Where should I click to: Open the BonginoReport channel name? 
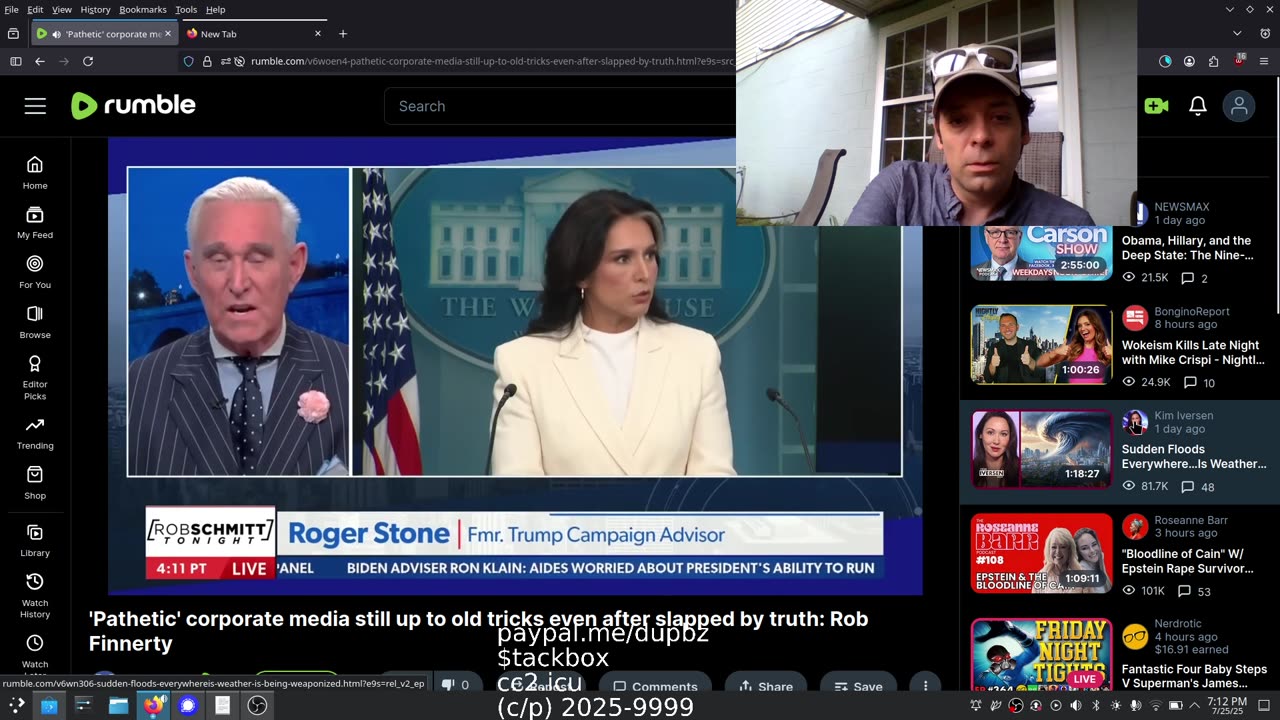click(1192, 311)
